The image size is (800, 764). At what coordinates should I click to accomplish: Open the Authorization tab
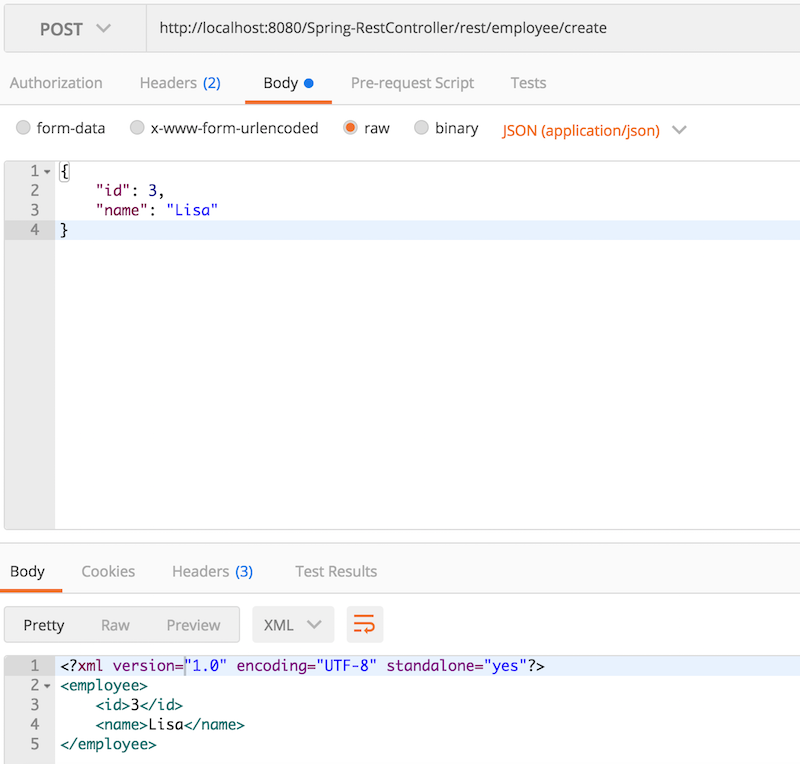pos(56,83)
